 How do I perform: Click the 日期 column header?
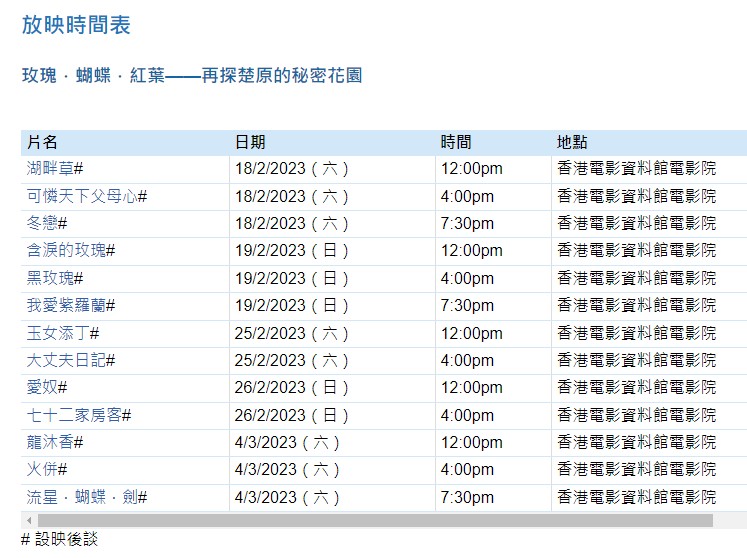coord(250,142)
